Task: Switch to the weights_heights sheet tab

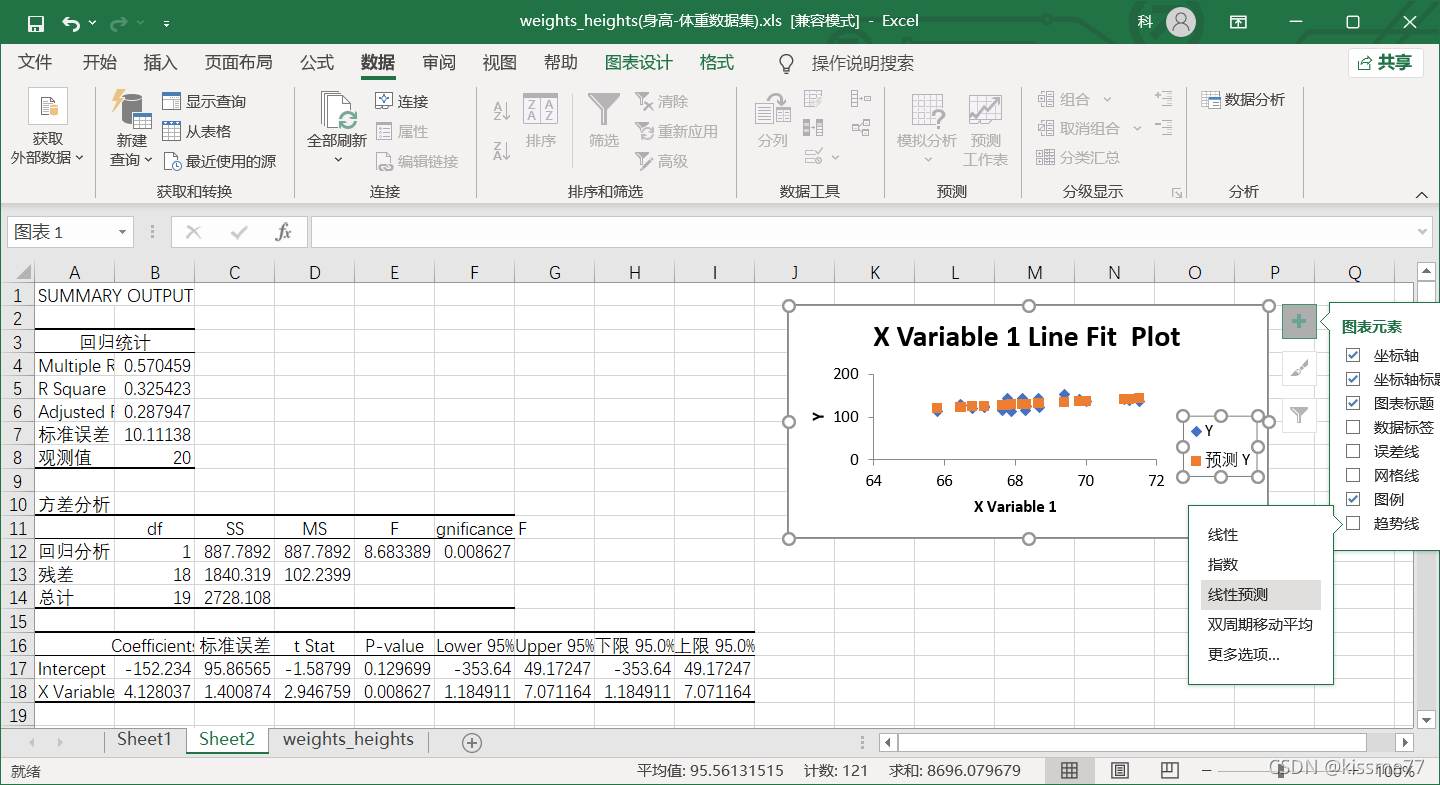Action: tap(348, 739)
